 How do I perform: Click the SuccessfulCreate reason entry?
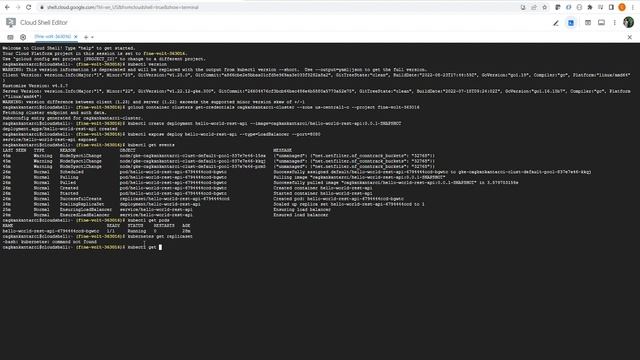click(x=80, y=199)
